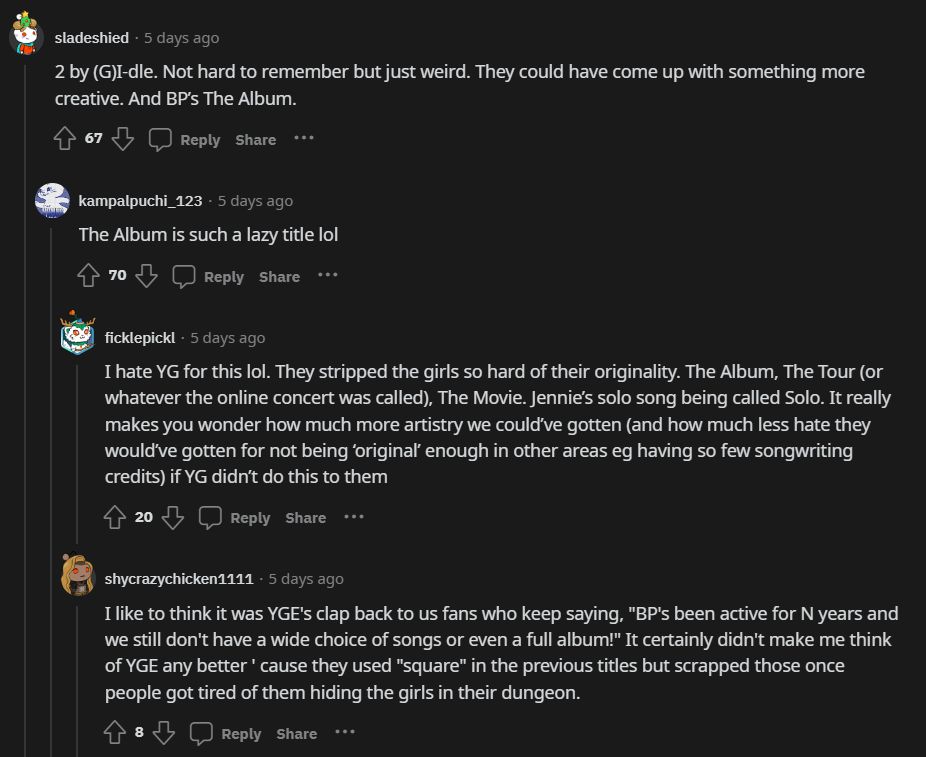Click kampalpuchi_123's profile avatar
This screenshot has height=757, width=926.
tap(52, 200)
